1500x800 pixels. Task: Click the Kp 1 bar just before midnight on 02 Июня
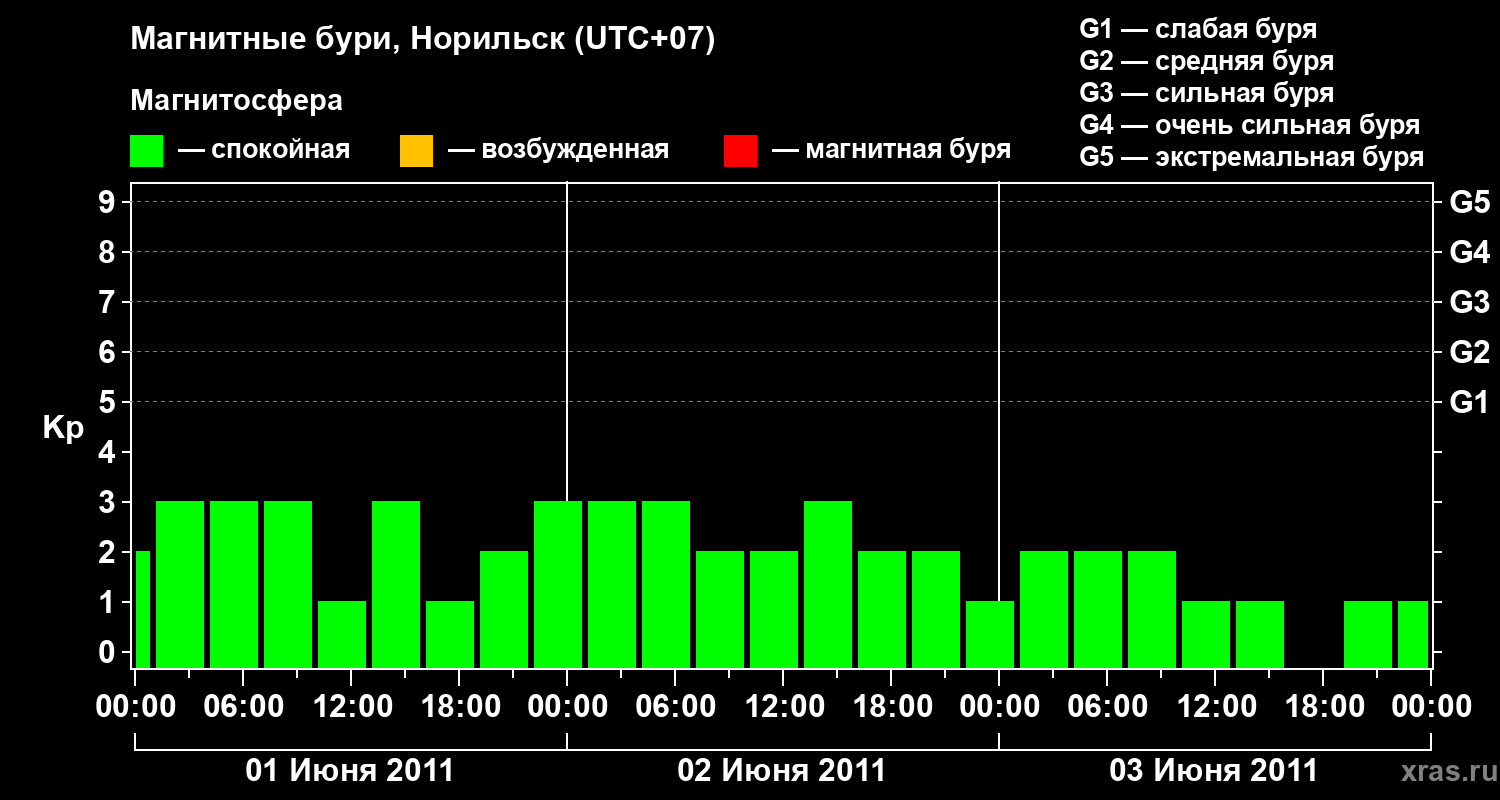[990, 634]
